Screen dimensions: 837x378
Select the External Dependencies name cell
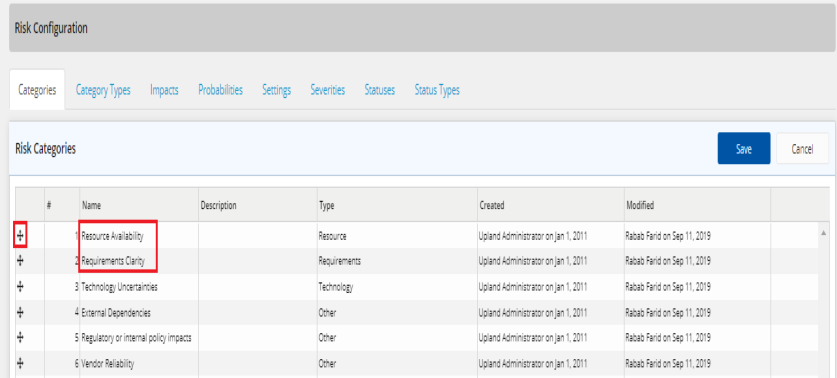[x=139, y=313]
